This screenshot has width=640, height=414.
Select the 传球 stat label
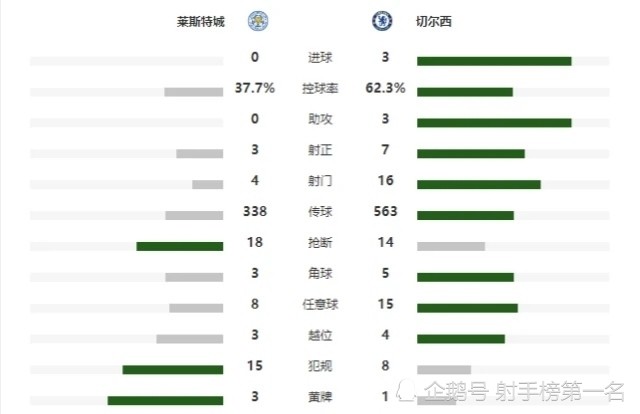pos(320,211)
